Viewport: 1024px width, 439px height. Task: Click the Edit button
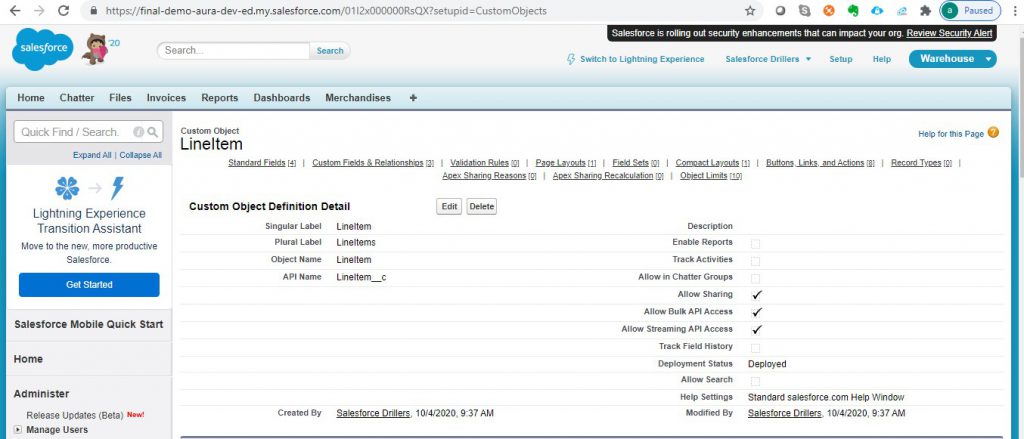coord(449,206)
